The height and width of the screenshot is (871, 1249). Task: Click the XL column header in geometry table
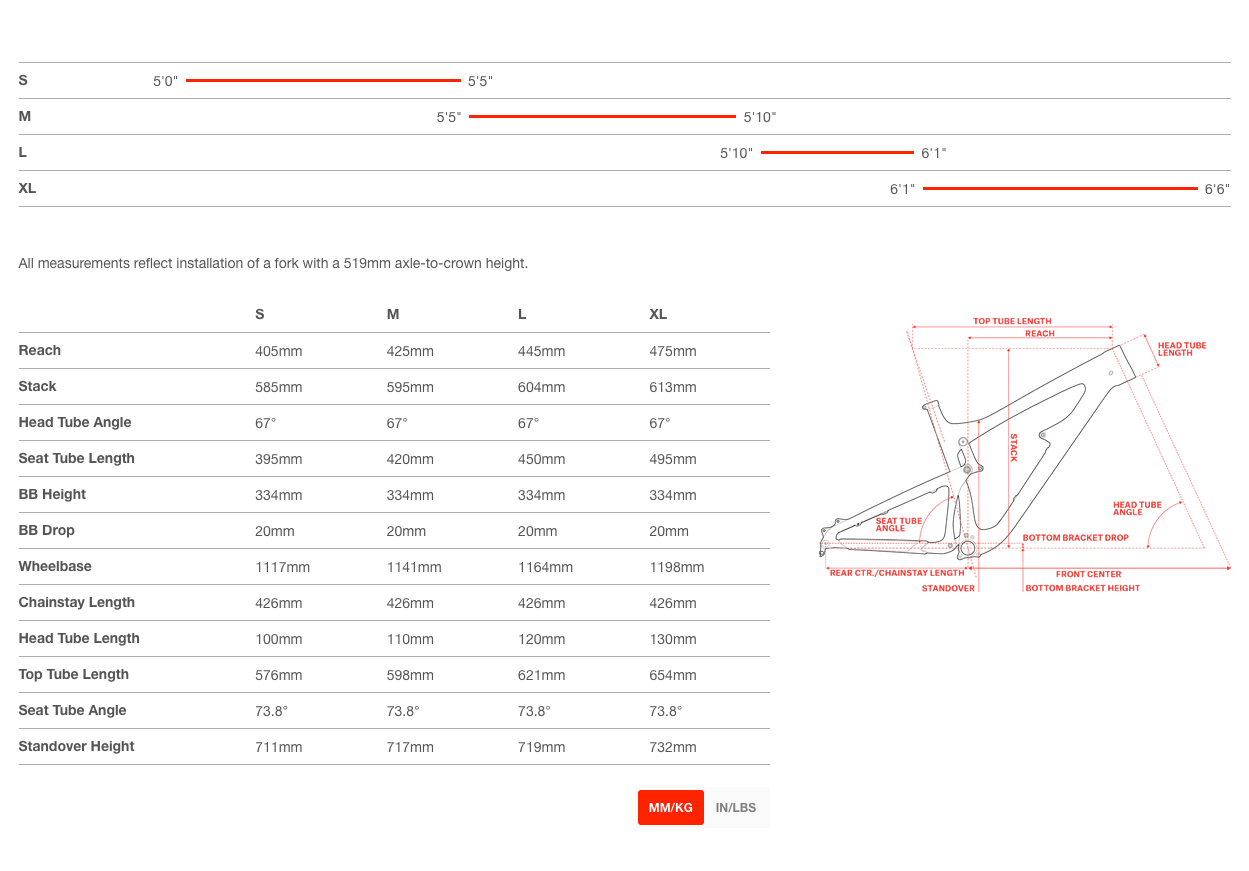coord(658,314)
